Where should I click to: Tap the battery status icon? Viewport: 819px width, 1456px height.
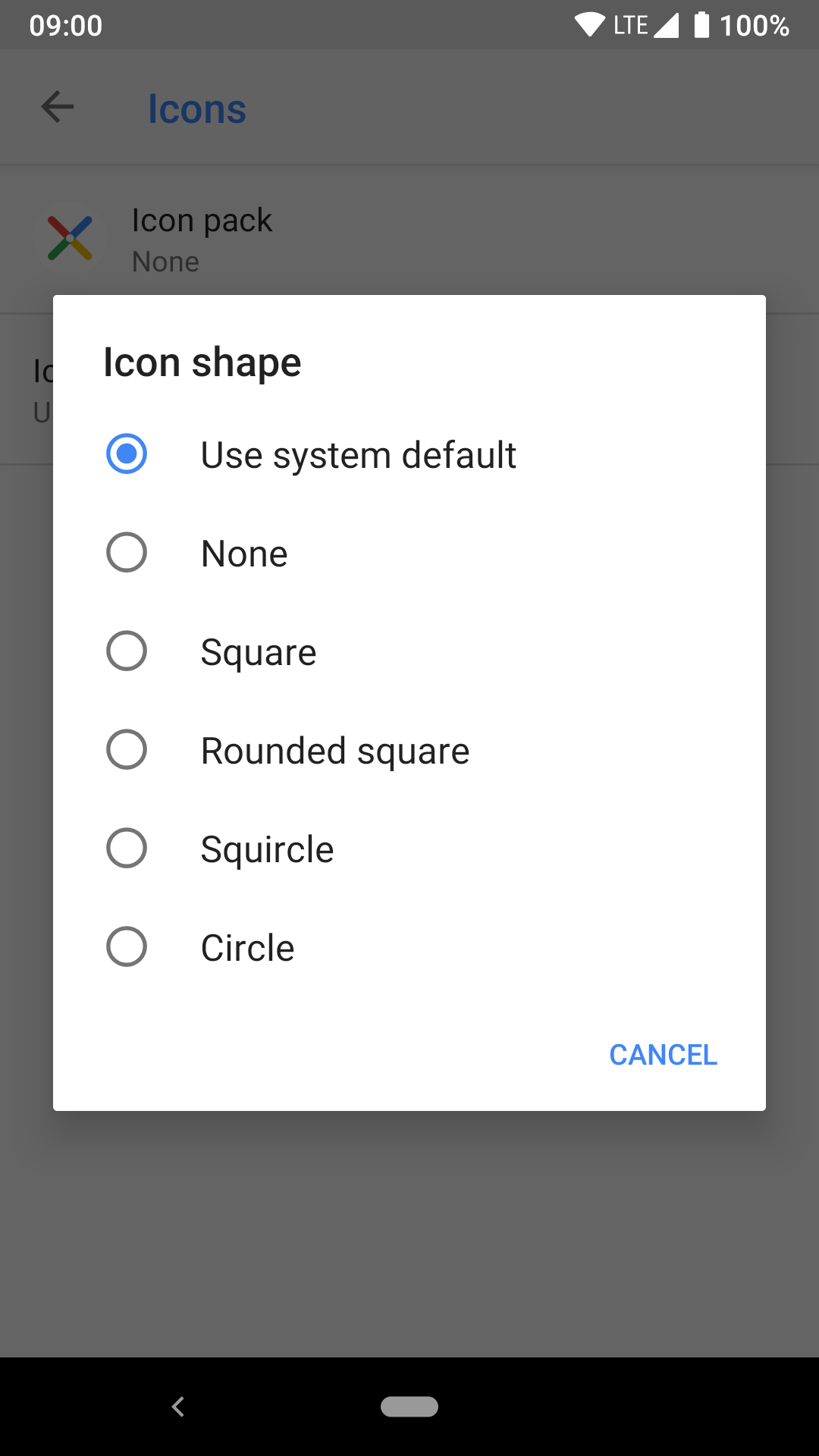tap(702, 25)
